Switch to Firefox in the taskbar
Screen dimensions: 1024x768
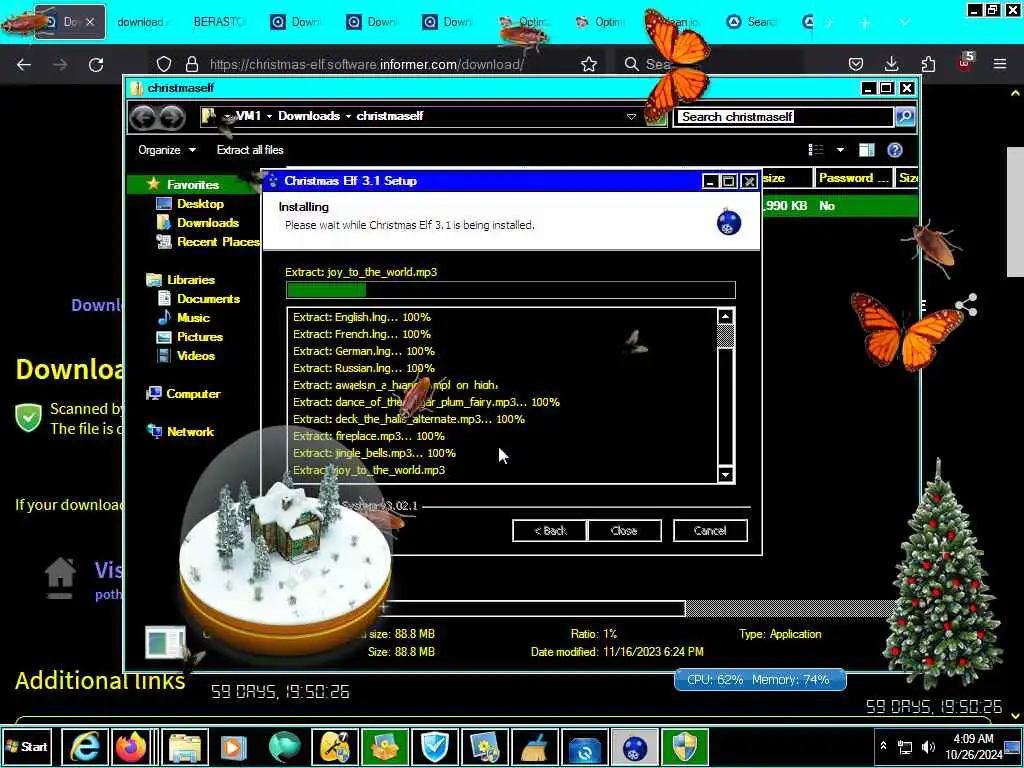131,747
